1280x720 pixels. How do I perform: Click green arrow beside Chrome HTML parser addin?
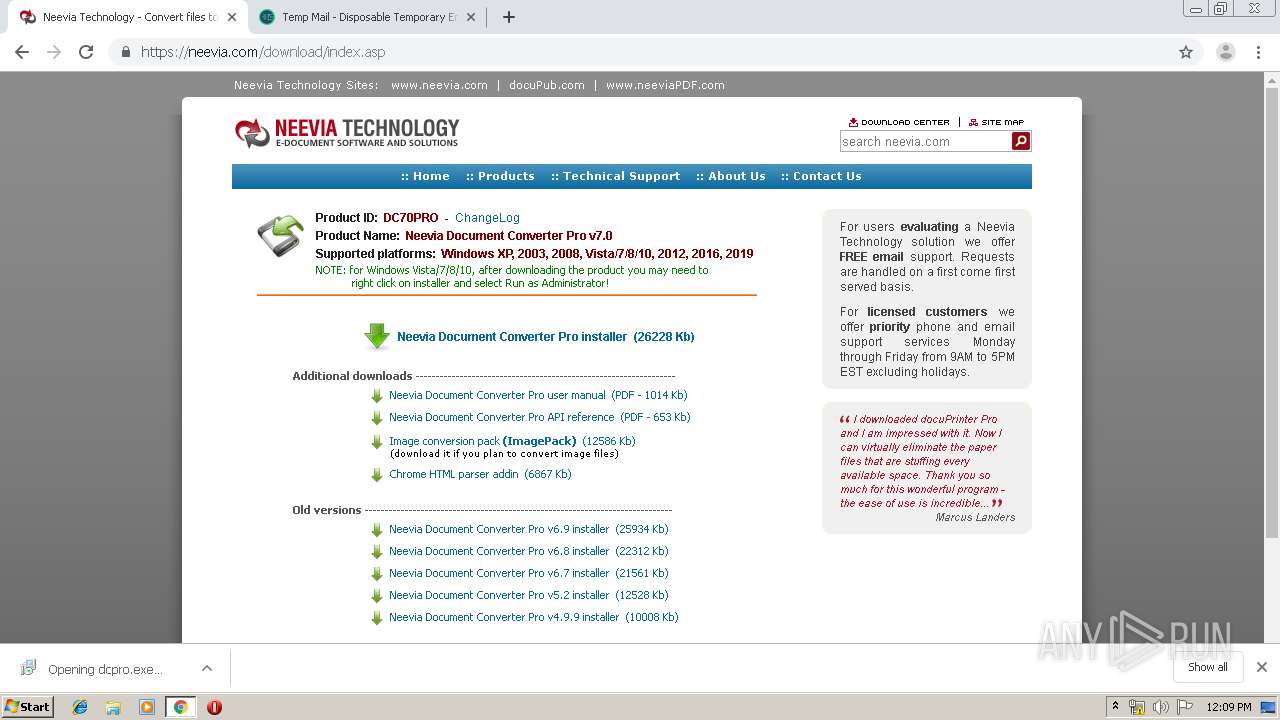377,475
